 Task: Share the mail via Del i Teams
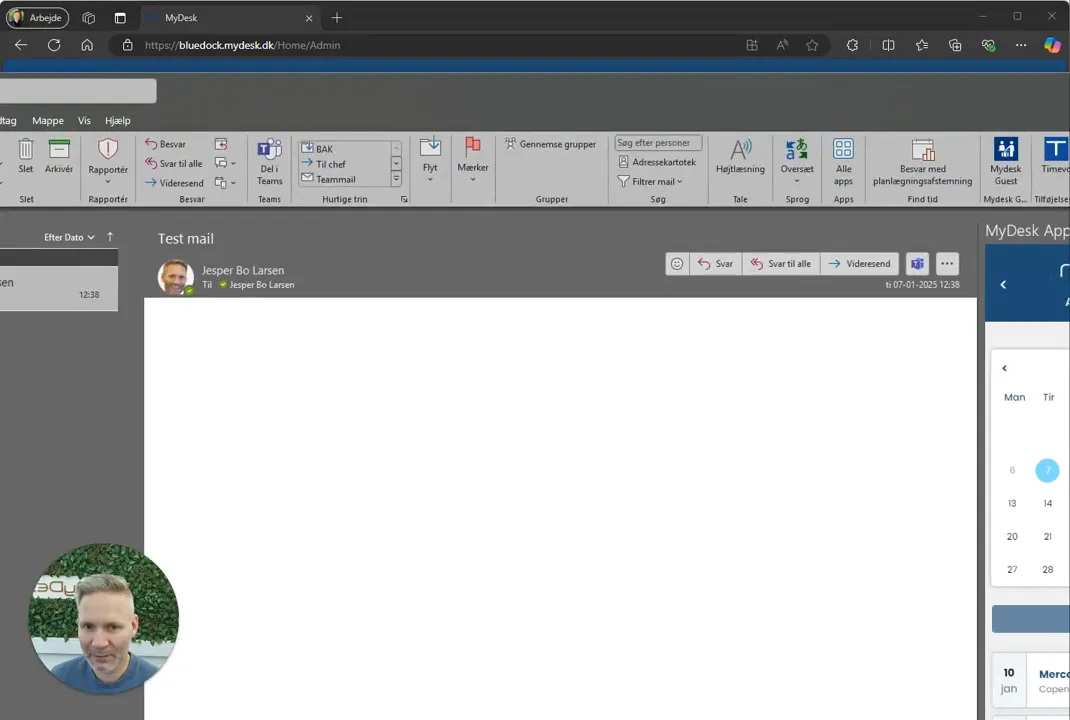pos(270,161)
